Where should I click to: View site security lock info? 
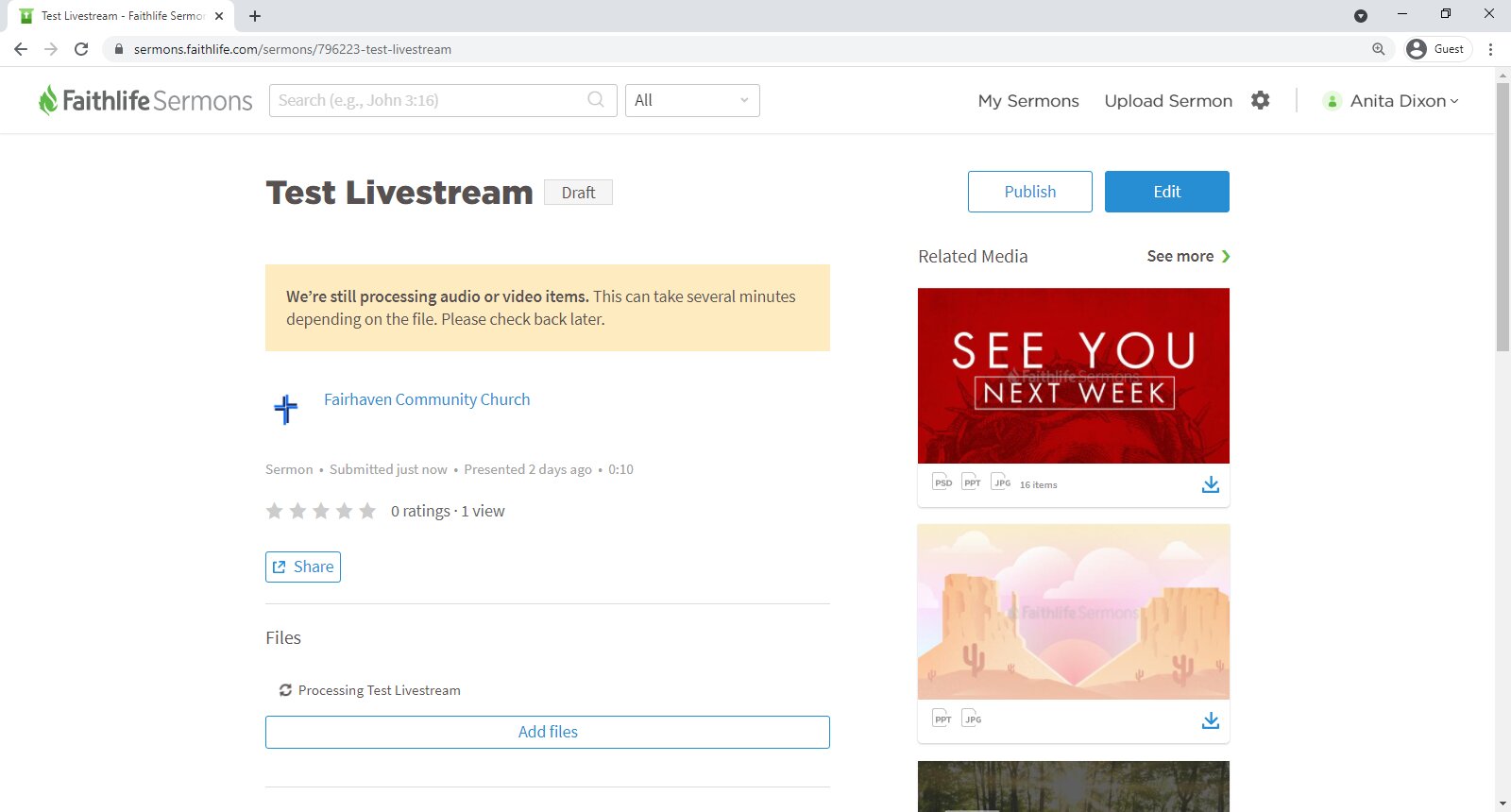[119, 49]
